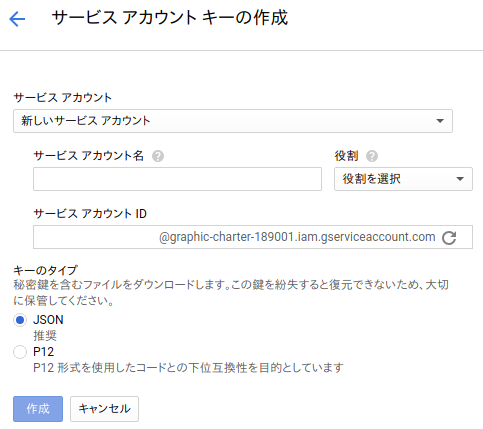This screenshot has width=483, height=429.
Task: Click the サービス アカウント ID label
Action: [x=90, y=214]
